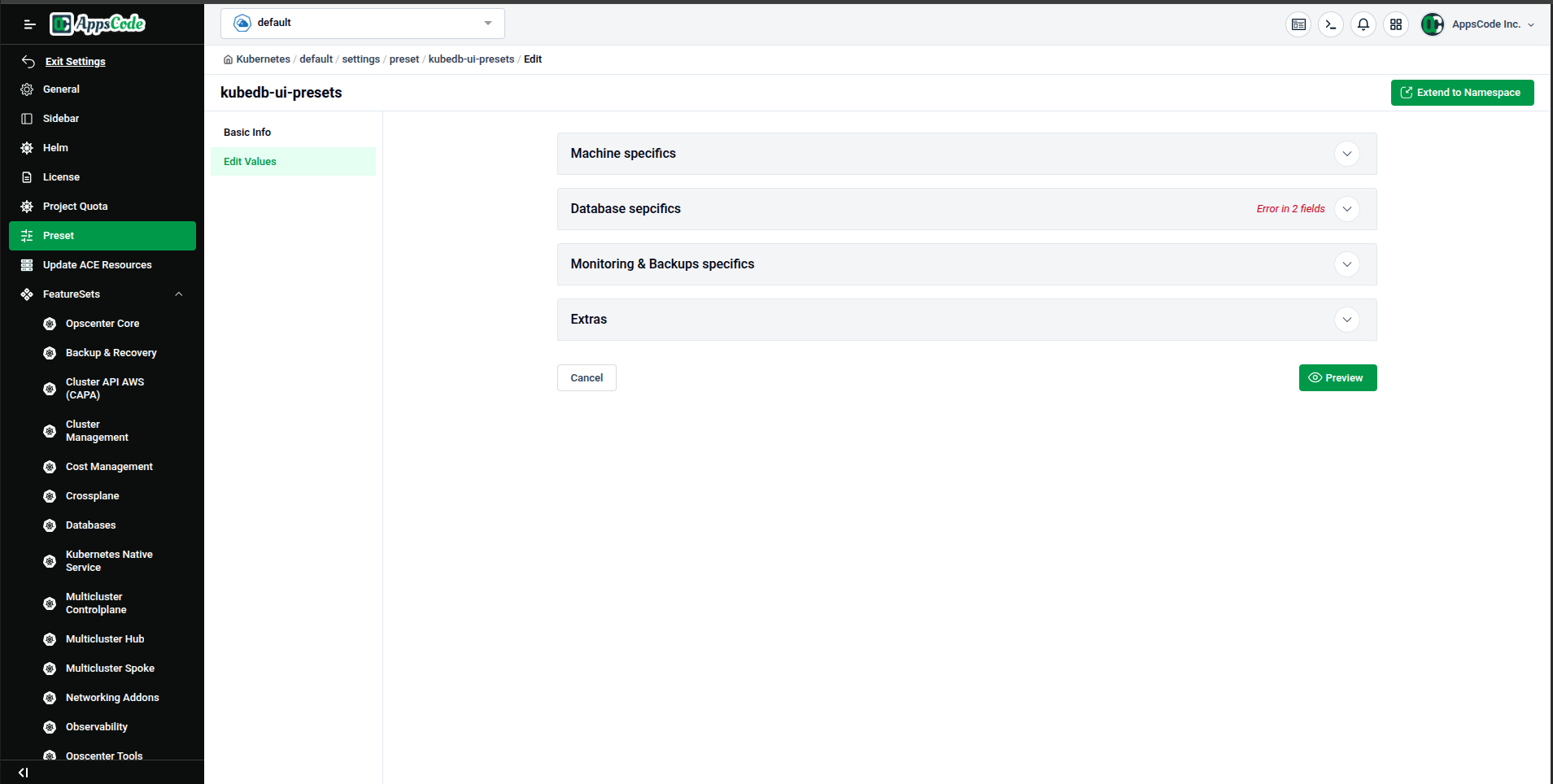Select the Edit Values tab
Image resolution: width=1553 pixels, height=784 pixels.
point(250,161)
